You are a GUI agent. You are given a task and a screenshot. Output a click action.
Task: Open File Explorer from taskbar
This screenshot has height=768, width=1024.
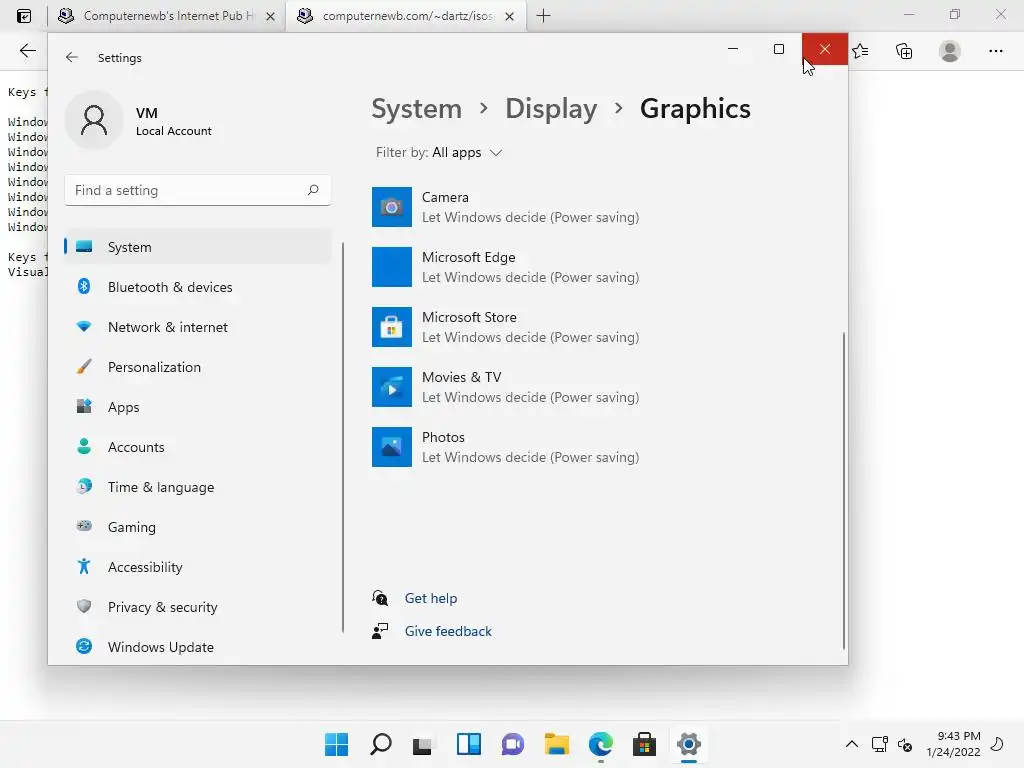click(556, 744)
